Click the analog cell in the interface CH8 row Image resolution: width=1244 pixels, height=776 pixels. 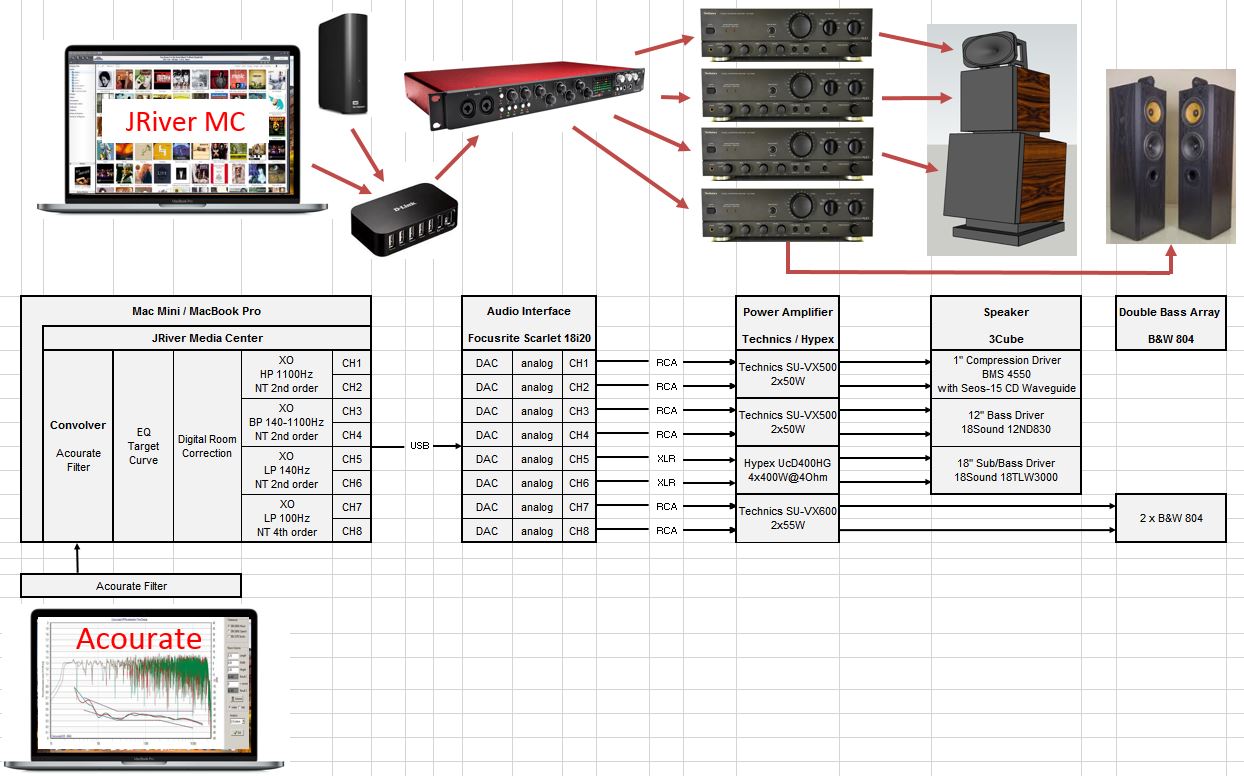(537, 530)
